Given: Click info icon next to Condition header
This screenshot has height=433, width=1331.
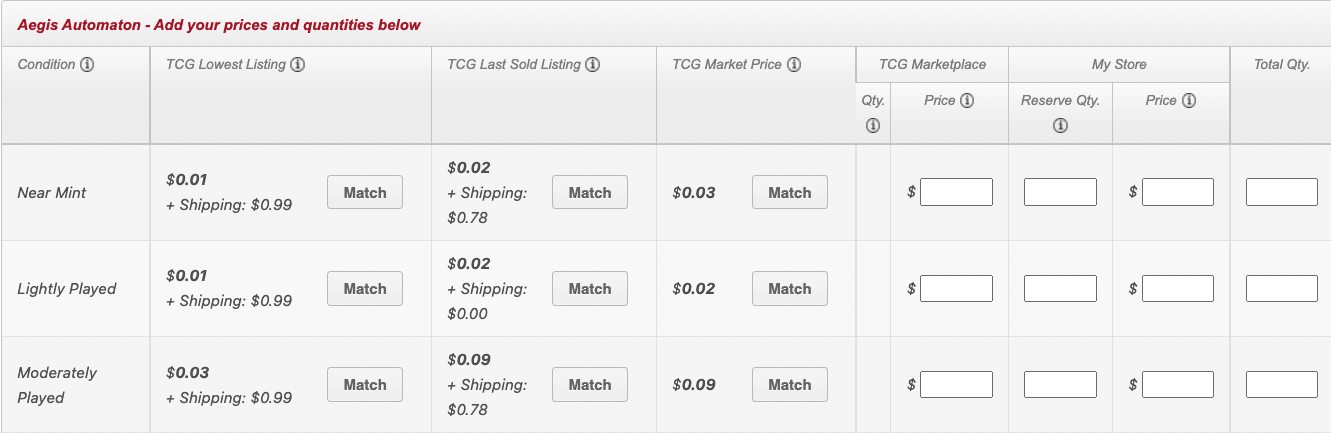Looking at the screenshot, I should [87, 65].
